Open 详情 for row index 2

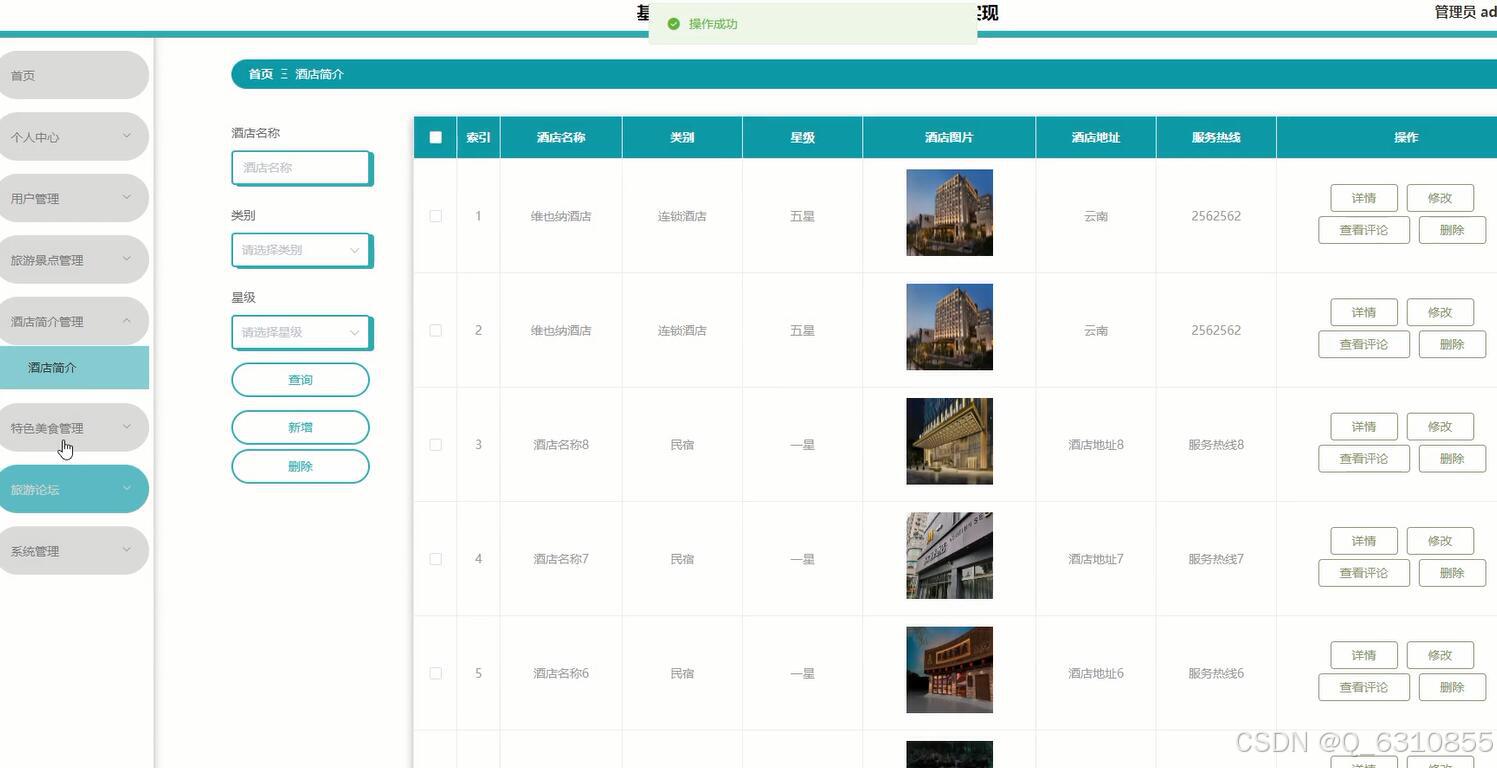1364,312
